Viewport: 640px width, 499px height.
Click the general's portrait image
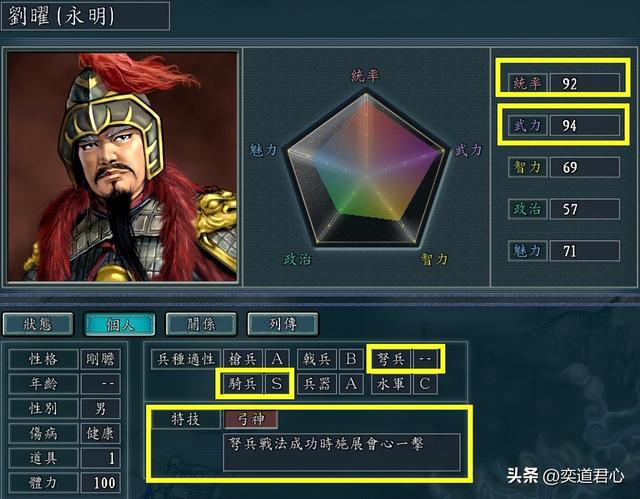click(x=122, y=166)
